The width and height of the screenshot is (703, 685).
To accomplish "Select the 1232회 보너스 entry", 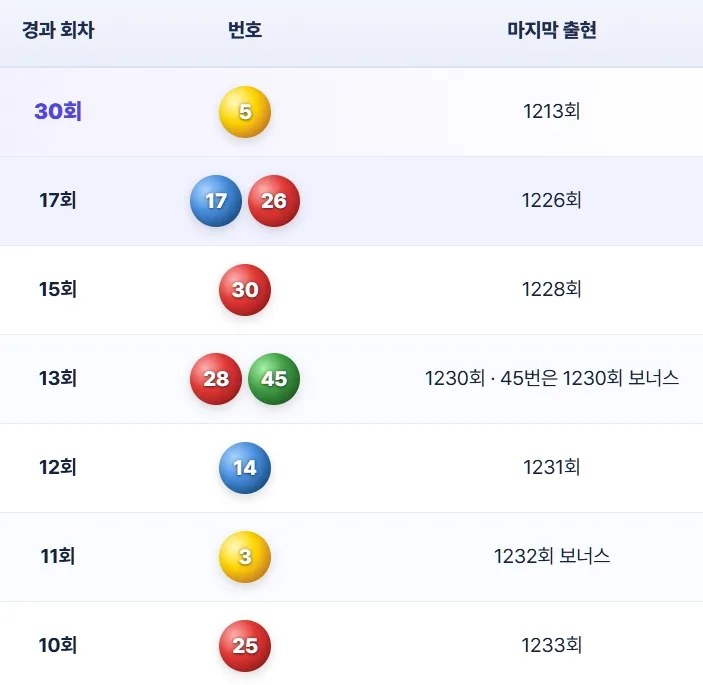I will point(551,556).
